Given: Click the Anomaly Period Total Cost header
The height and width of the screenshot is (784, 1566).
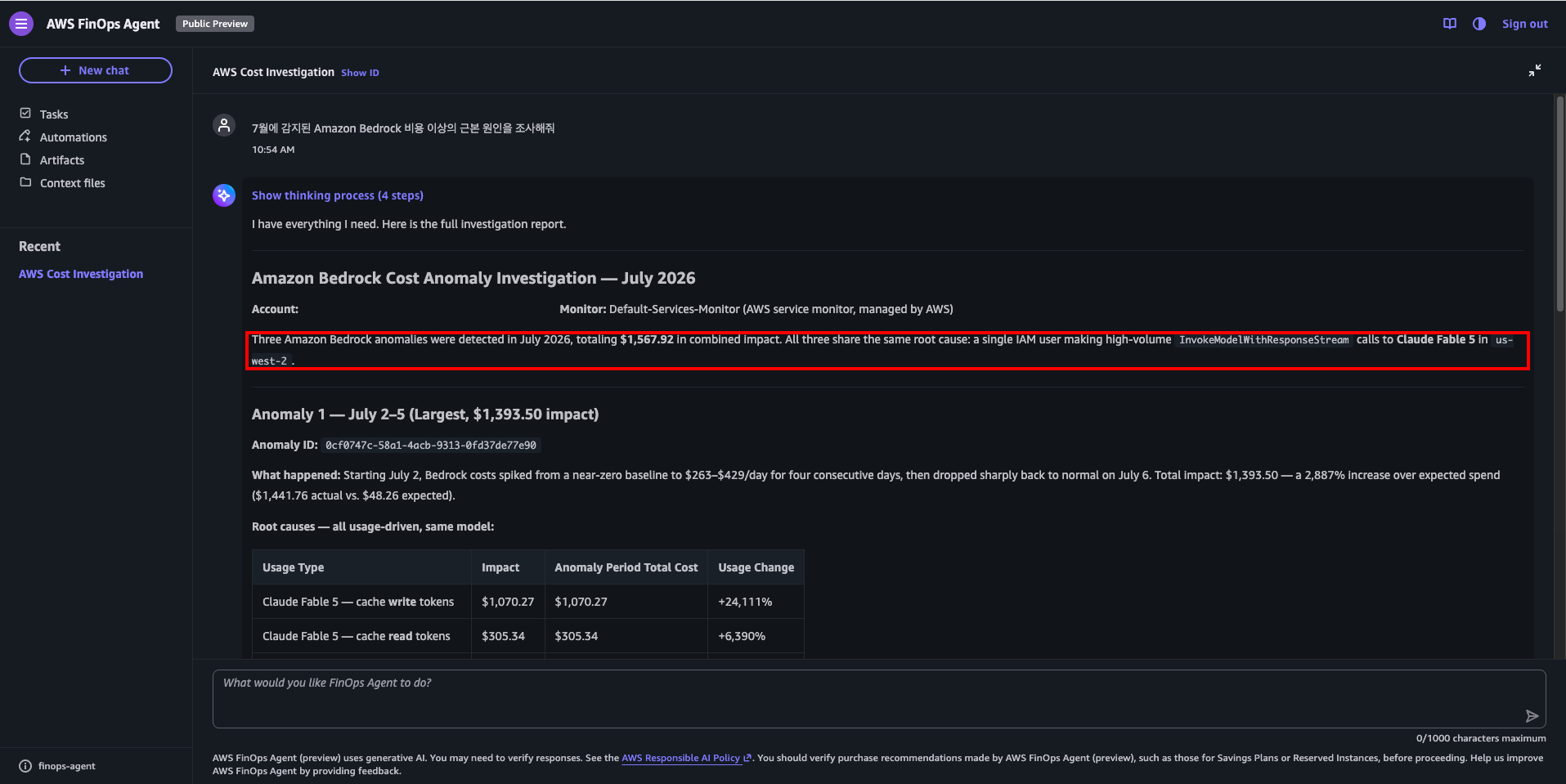Looking at the screenshot, I should click(x=626, y=567).
